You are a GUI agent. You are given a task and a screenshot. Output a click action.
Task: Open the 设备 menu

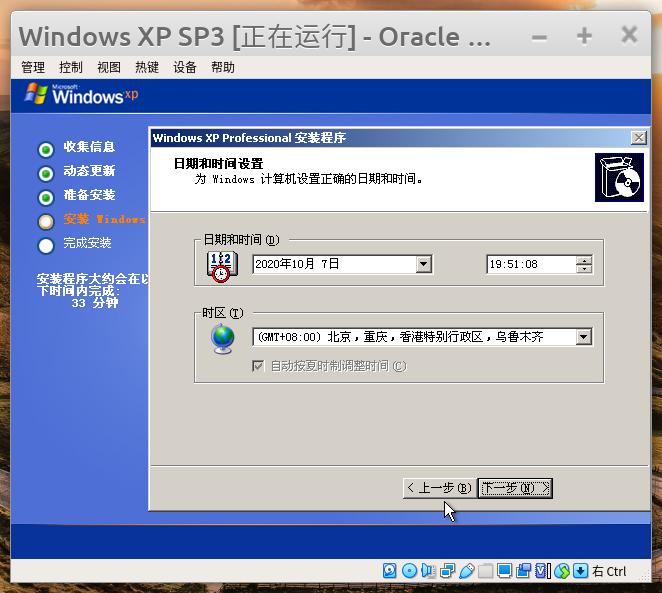pos(185,67)
